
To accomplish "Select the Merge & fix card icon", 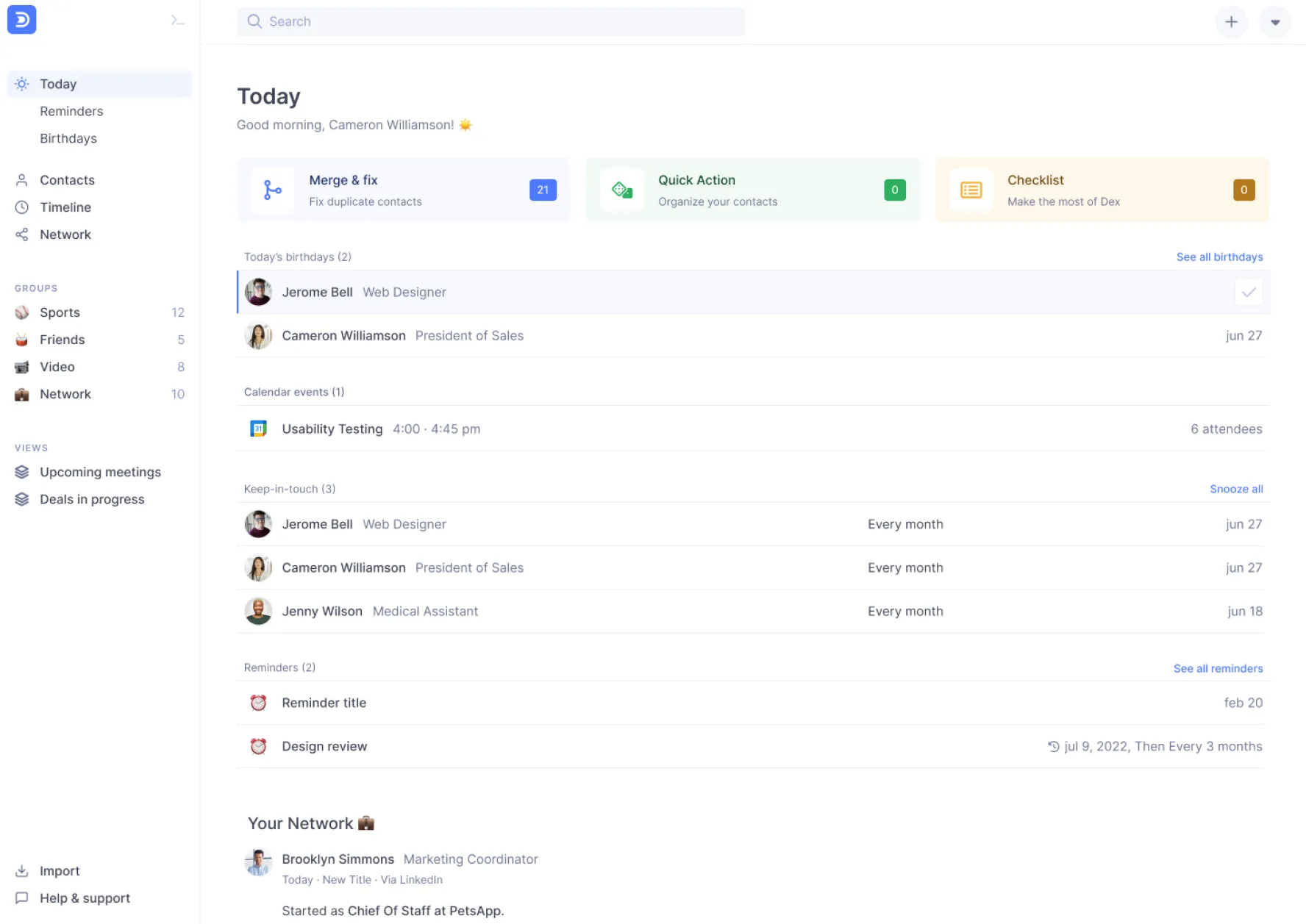I will point(273,190).
